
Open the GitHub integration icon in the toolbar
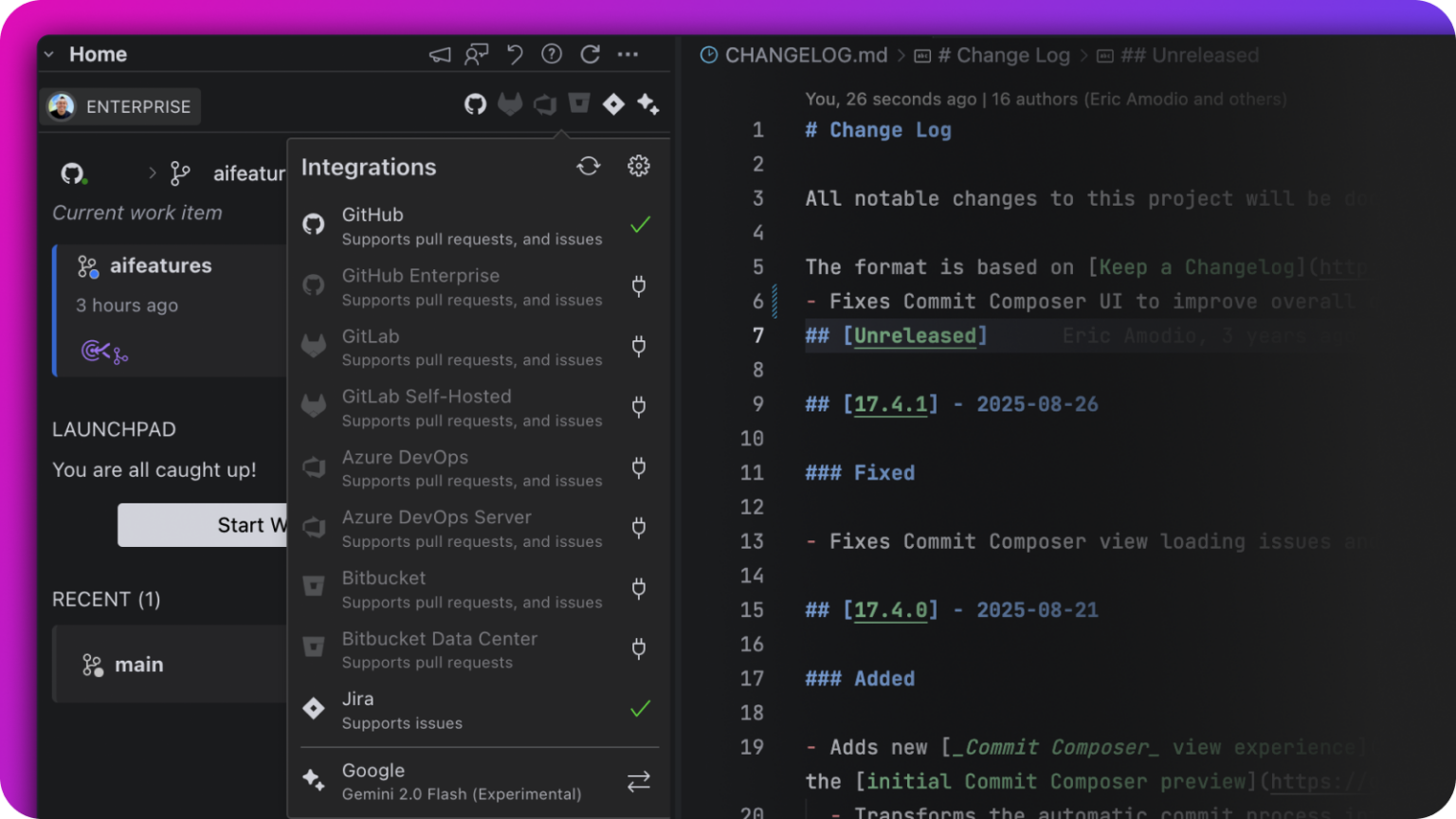474,104
